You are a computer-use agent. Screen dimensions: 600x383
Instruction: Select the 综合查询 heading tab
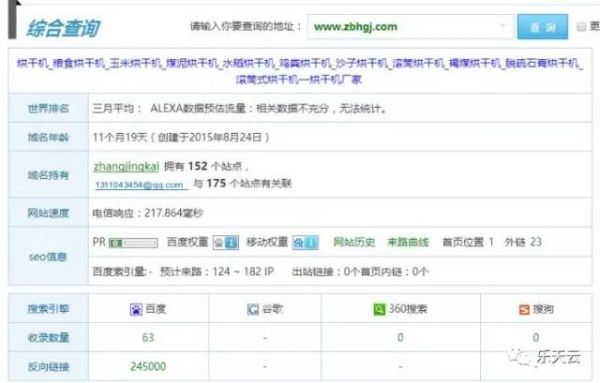pyautogui.click(x=63, y=28)
